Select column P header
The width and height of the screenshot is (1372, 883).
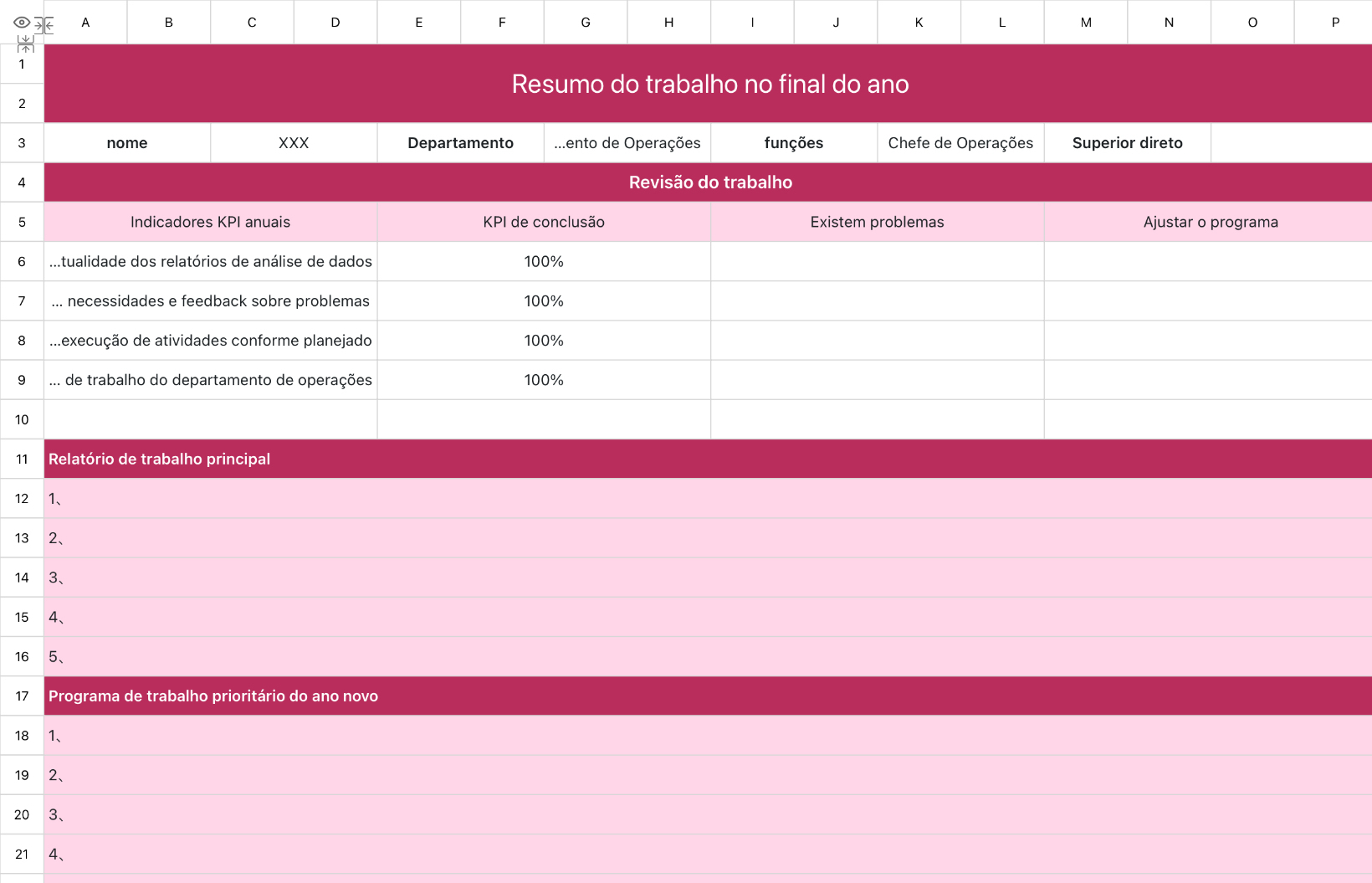(1334, 23)
